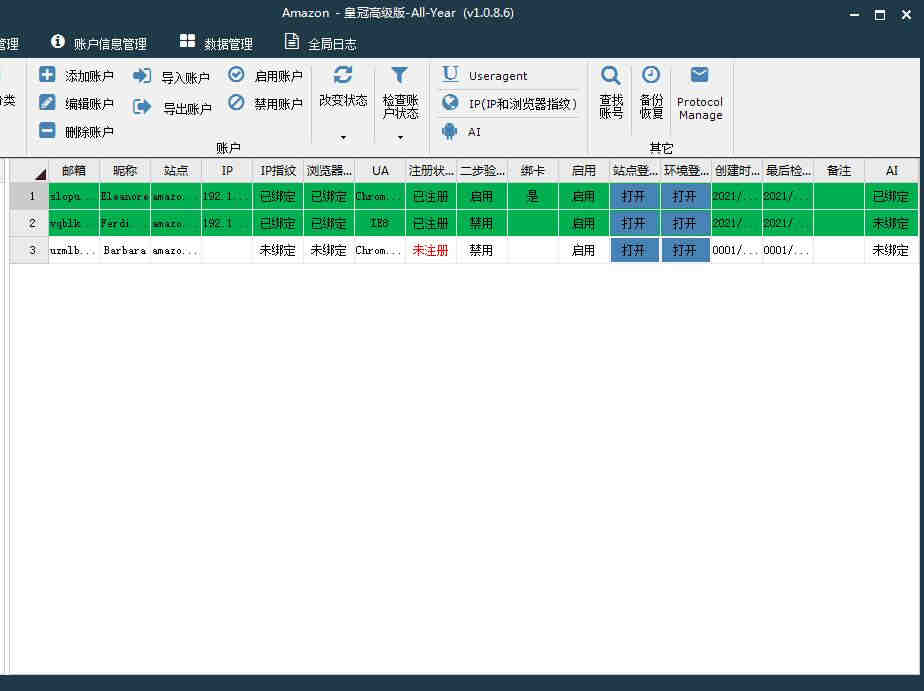Click the Find Account (查找账号) magnifier icon
The width and height of the screenshot is (924, 691).
pyautogui.click(x=610, y=75)
